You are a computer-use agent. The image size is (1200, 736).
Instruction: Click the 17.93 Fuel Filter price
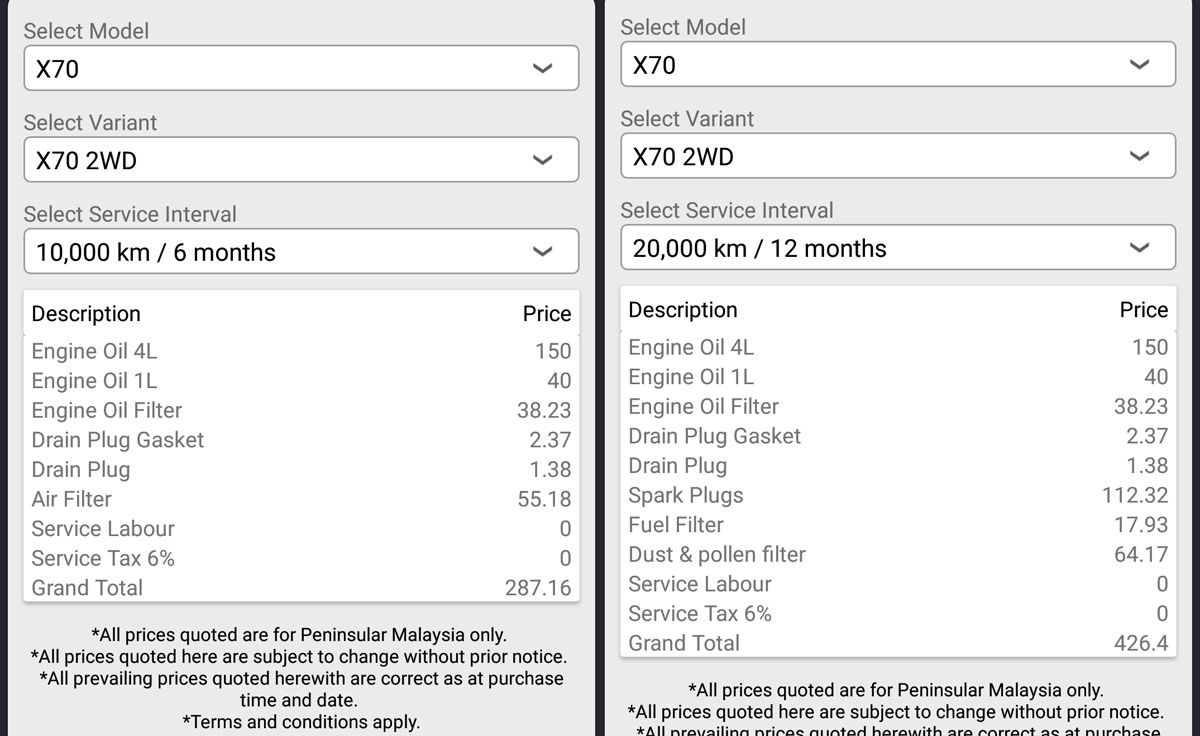1141,525
